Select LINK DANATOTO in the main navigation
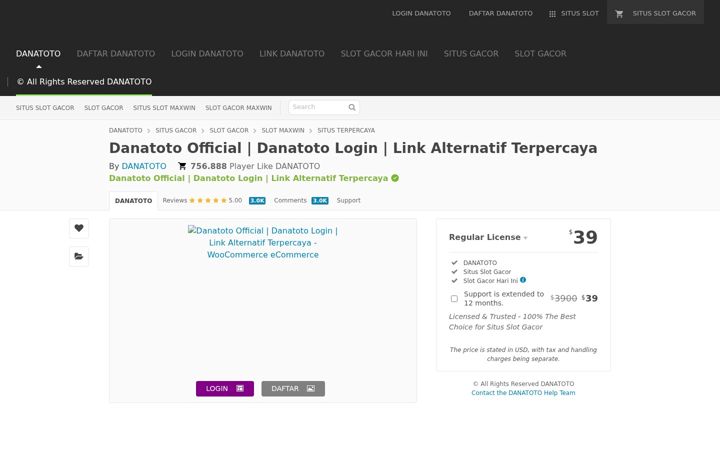The image size is (720, 450). click(292, 54)
